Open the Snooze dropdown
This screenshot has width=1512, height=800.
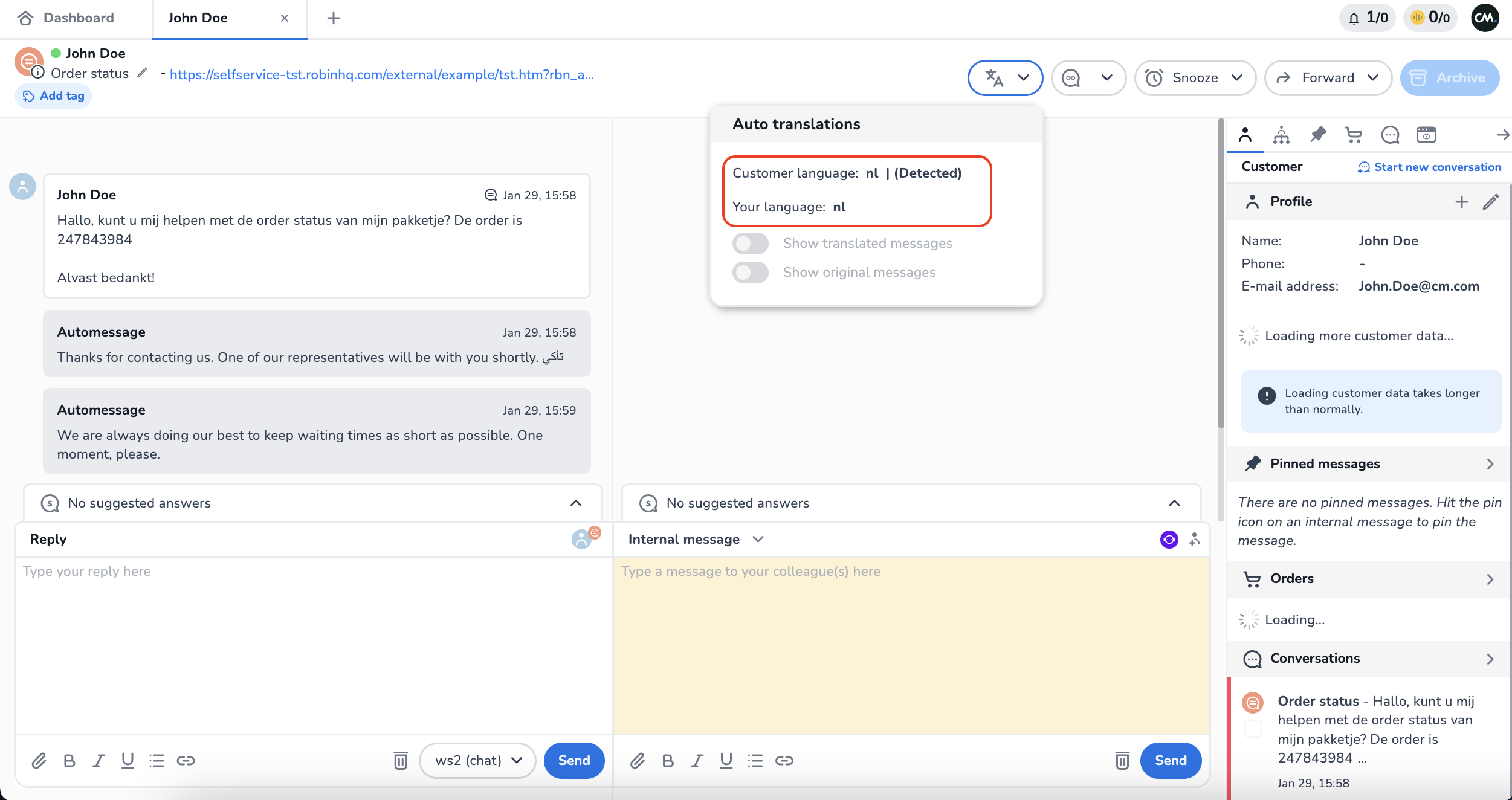1195,77
